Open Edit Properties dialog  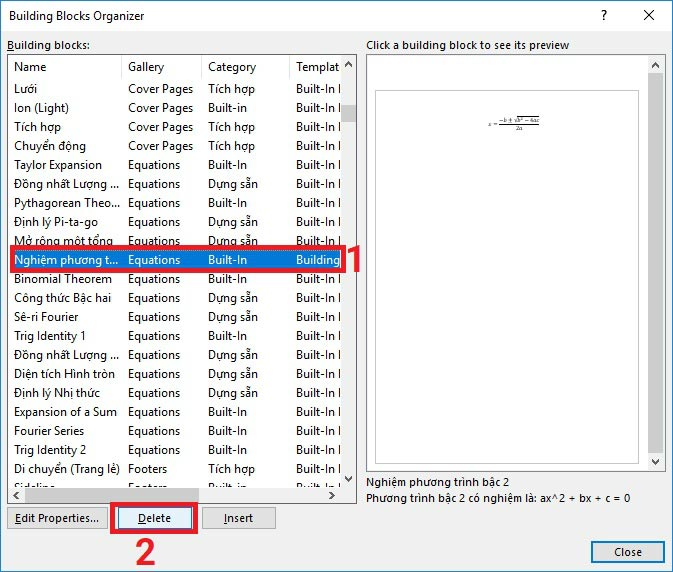click(57, 518)
